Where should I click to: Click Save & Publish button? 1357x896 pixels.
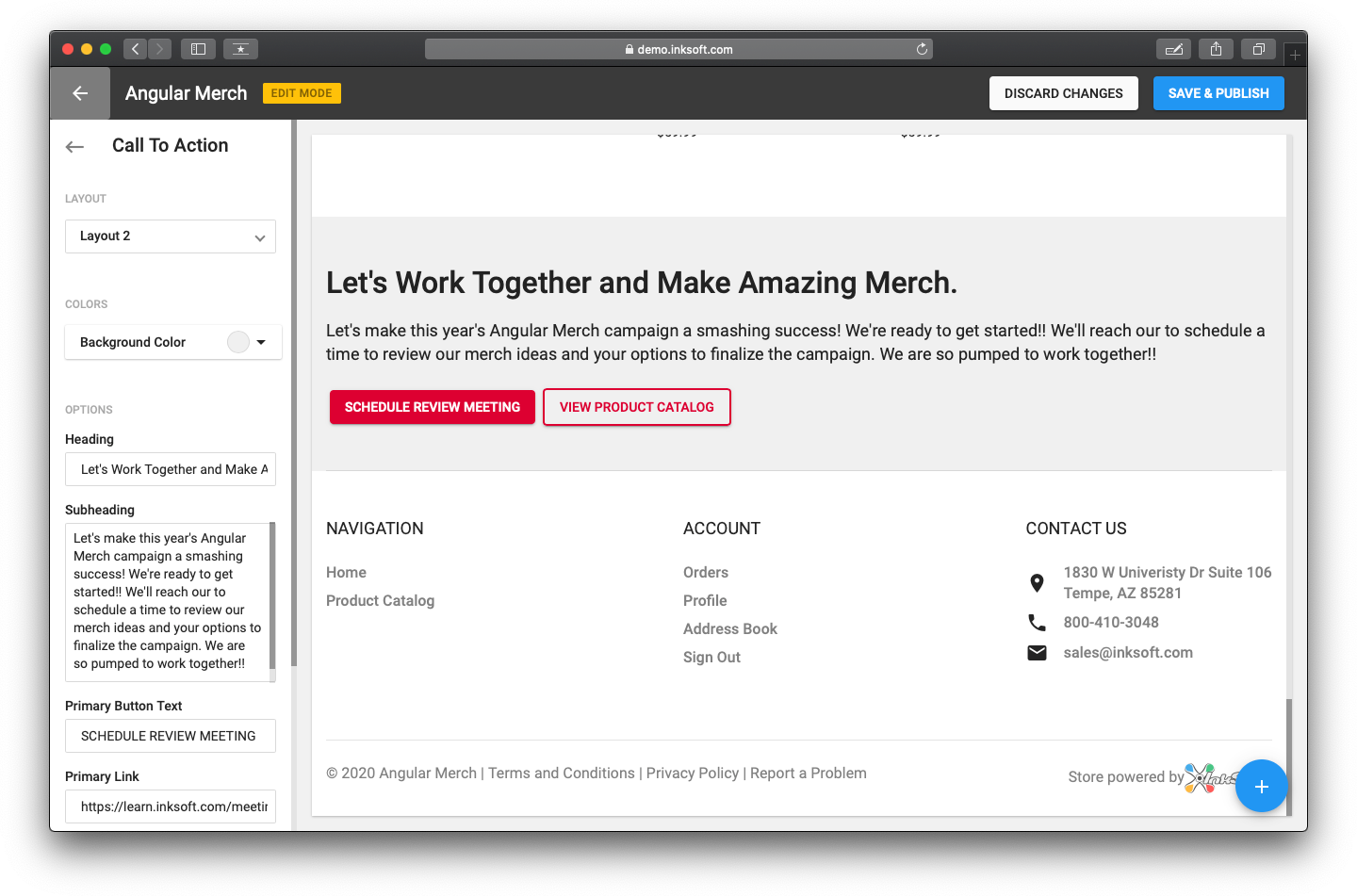[1218, 93]
